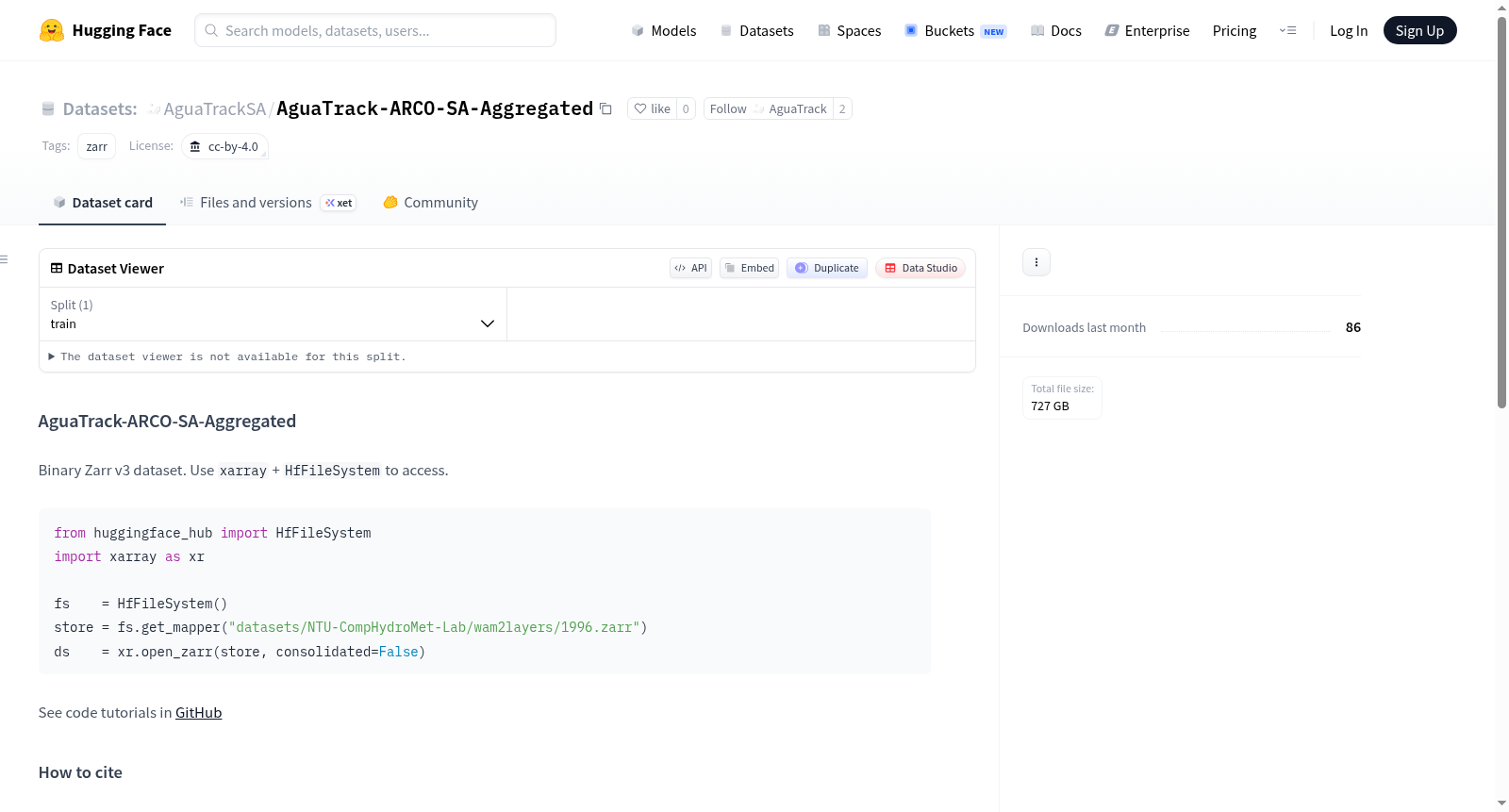Image resolution: width=1509 pixels, height=812 pixels.
Task: Switch to the Dataset card tab
Action: tap(102, 203)
